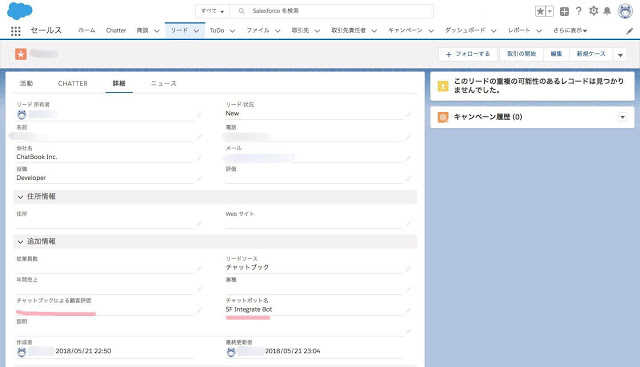This screenshot has height=367, width=640.
Task: Switch to the CHATTER tab
Action: [x=73, y=83]
